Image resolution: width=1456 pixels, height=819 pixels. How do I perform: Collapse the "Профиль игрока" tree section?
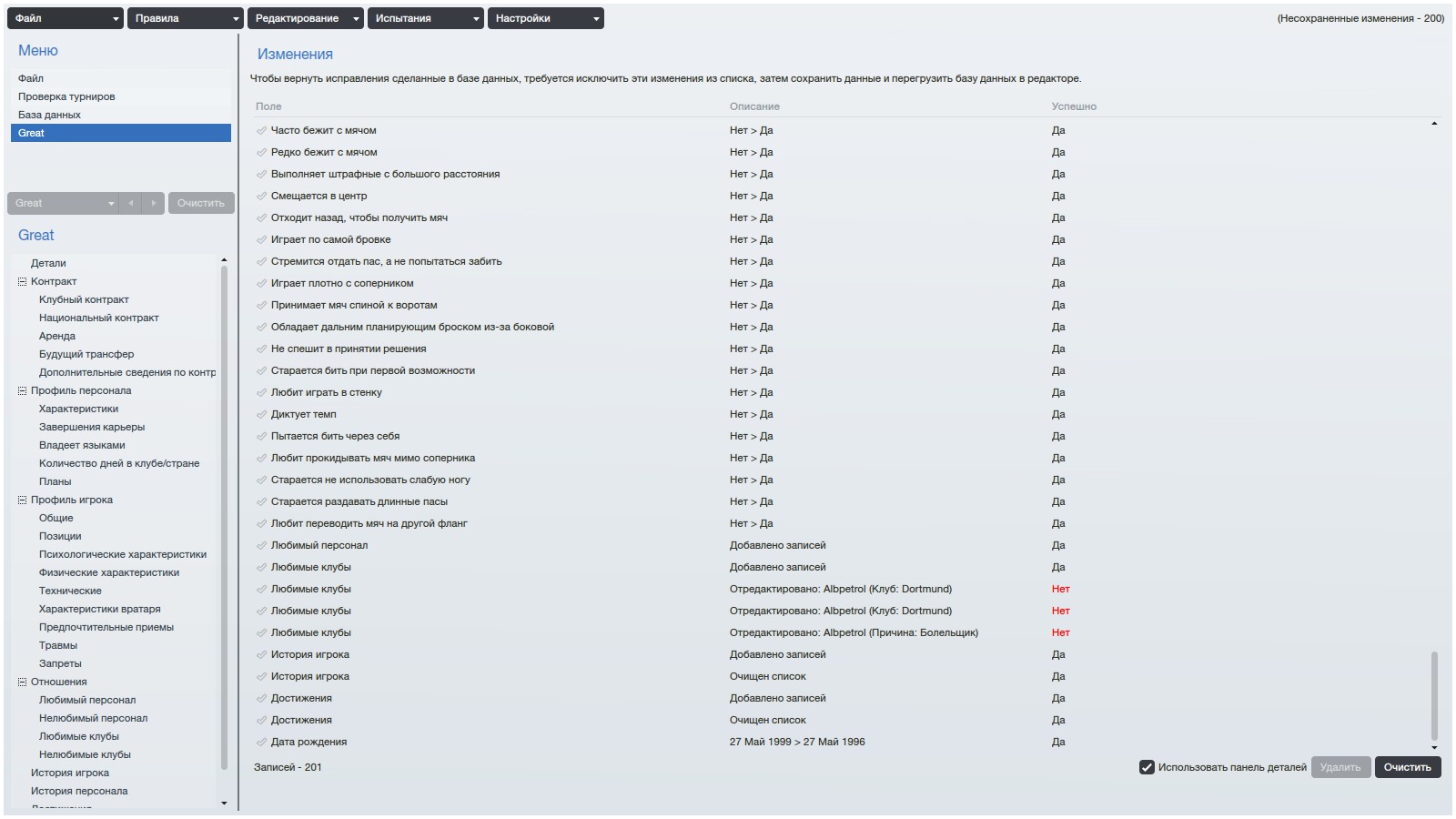click(23, 500)
